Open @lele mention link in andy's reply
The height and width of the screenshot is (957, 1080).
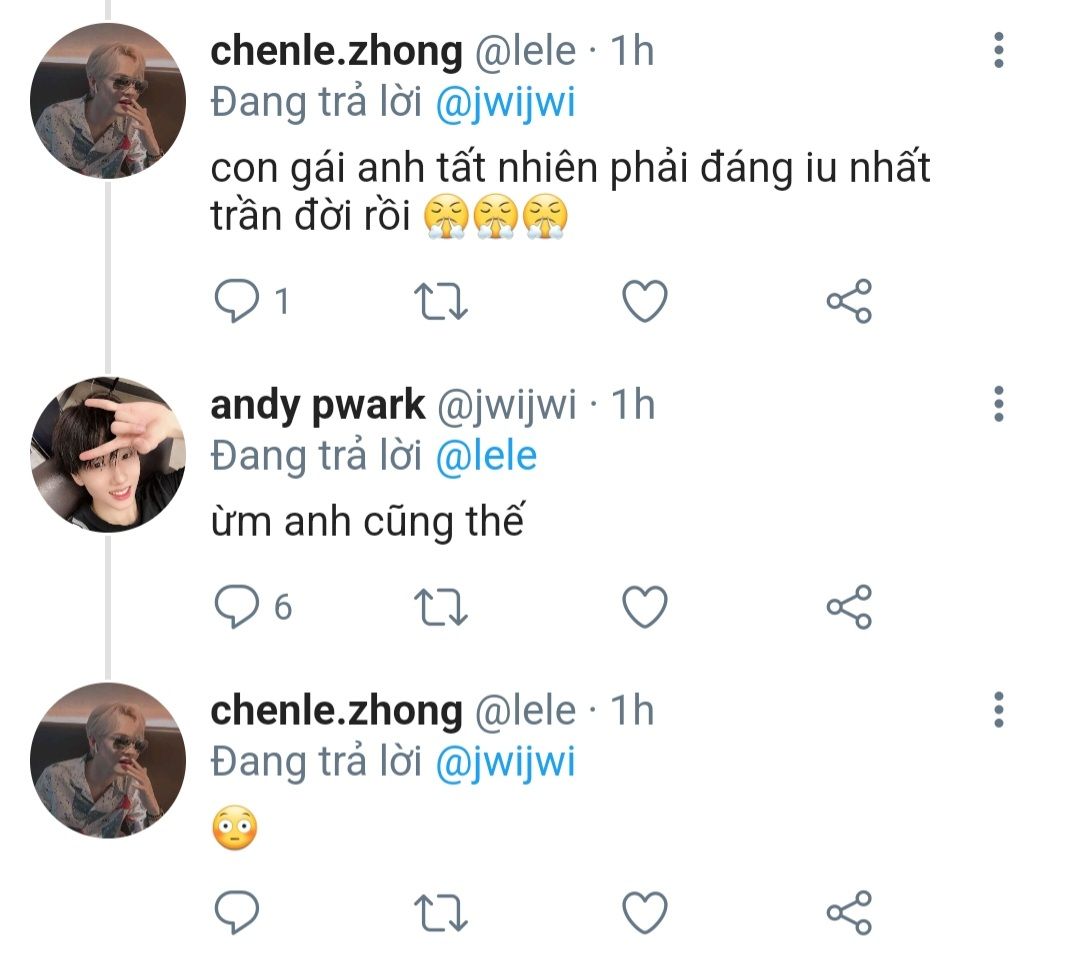(486, 456)
